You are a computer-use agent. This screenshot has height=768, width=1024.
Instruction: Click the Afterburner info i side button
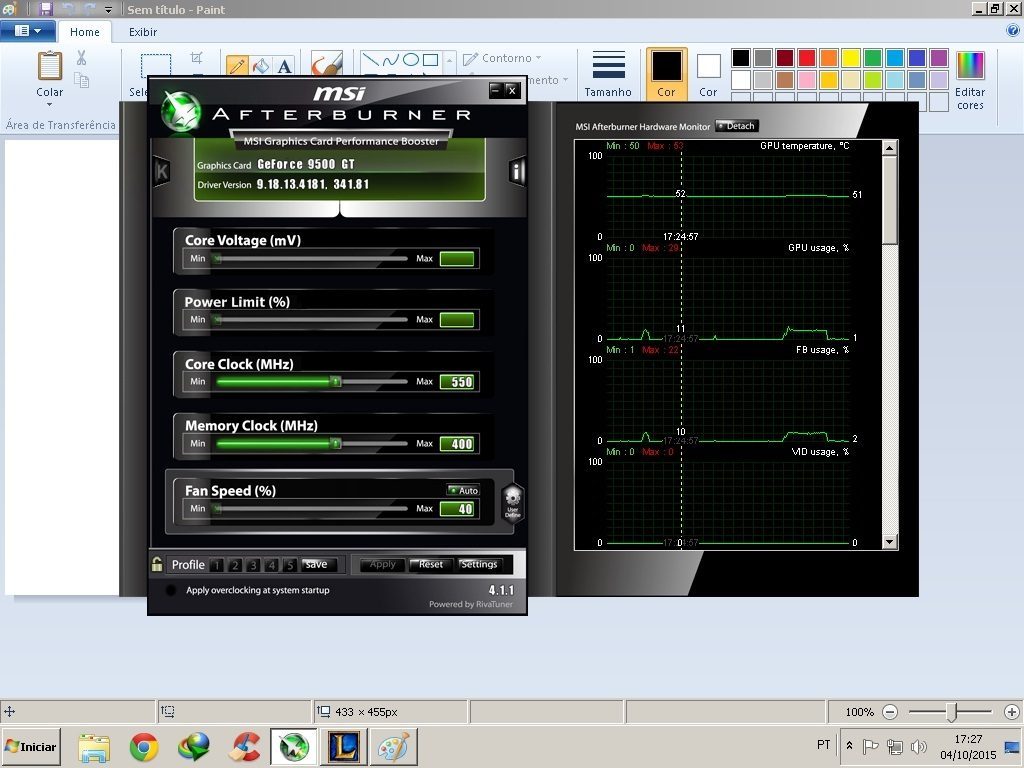517,171
